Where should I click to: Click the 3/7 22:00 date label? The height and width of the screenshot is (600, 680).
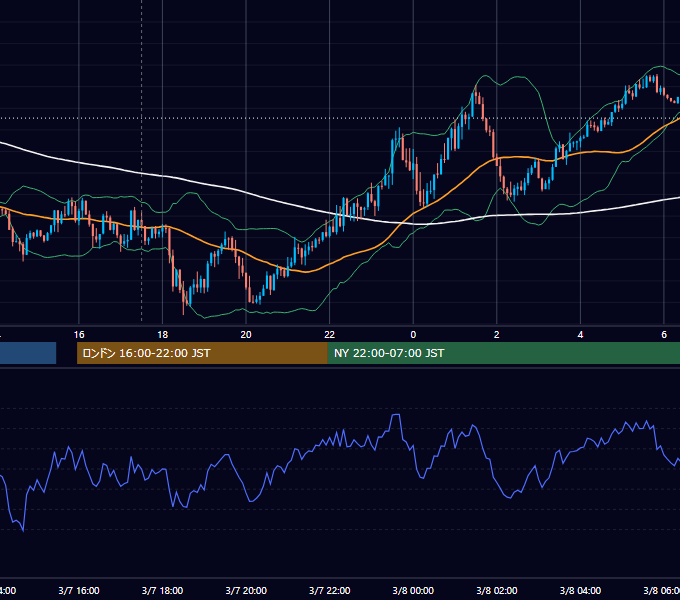pos(330,590)
